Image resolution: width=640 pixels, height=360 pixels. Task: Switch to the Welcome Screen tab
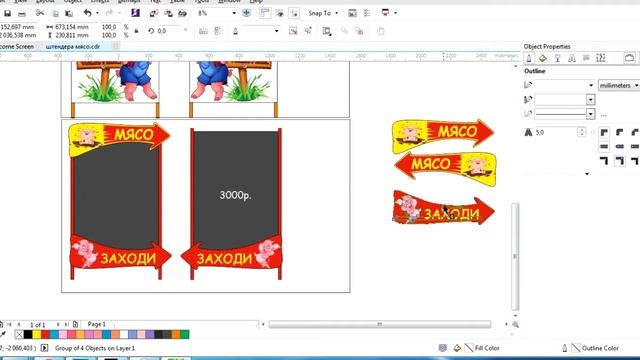click(16, 47)
